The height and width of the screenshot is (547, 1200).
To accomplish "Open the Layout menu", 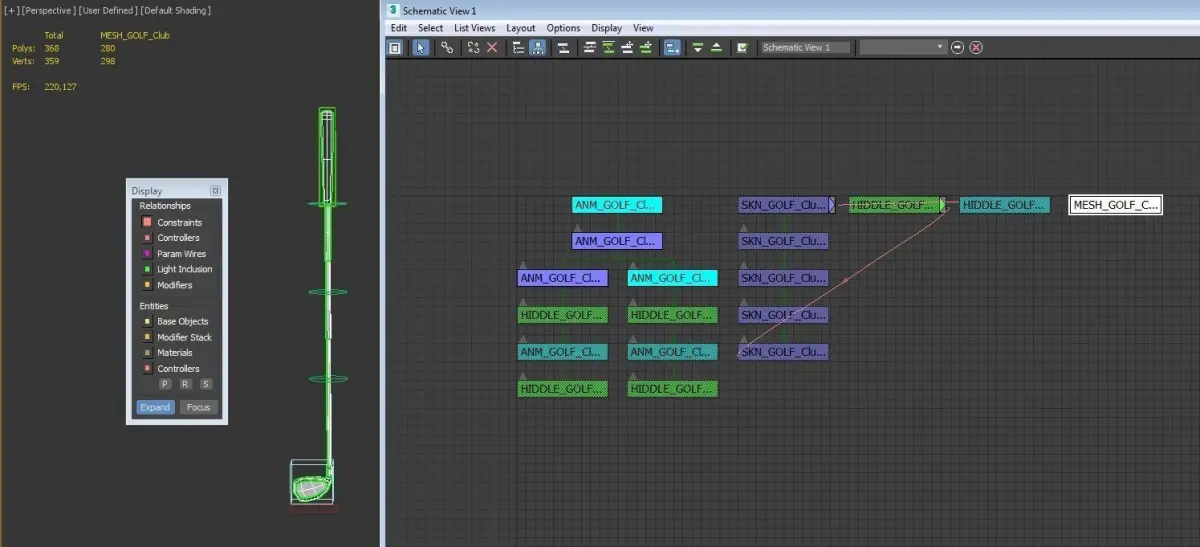I will click(521, 28).
